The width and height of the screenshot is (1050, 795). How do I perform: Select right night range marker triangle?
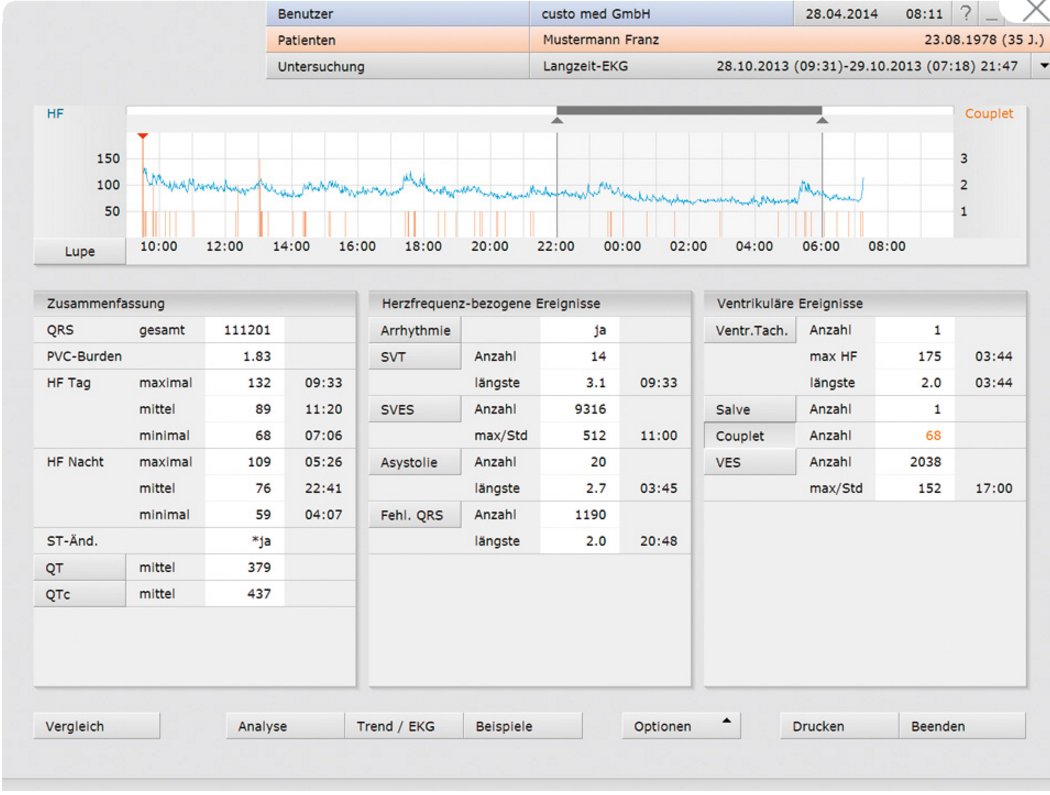[822, 121]
